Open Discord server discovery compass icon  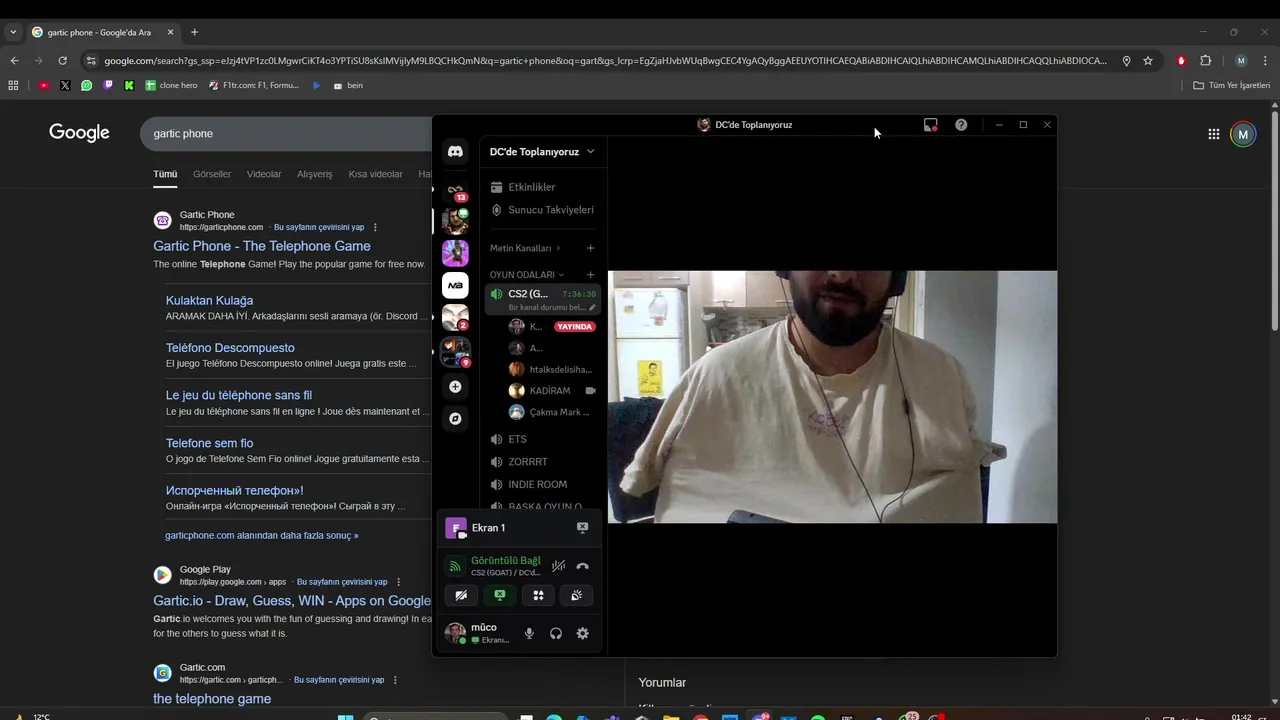455,419
